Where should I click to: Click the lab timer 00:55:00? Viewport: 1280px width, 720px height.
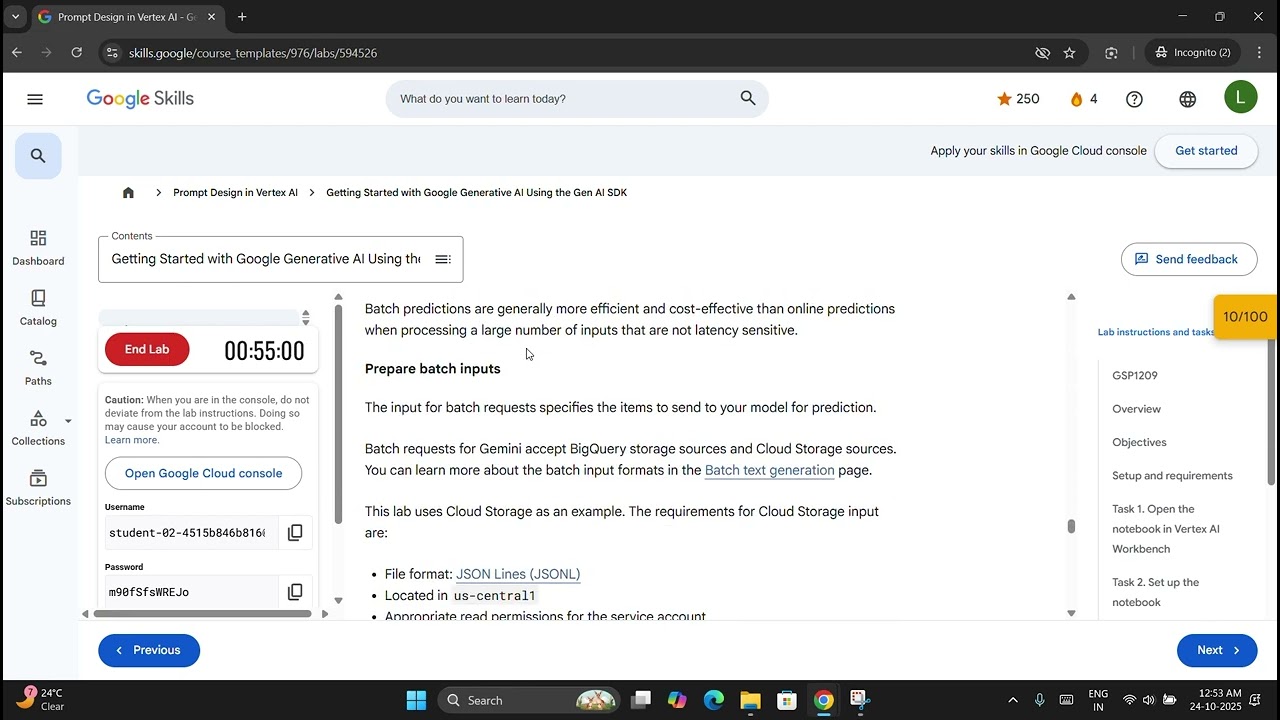click(x=264, y=351)
